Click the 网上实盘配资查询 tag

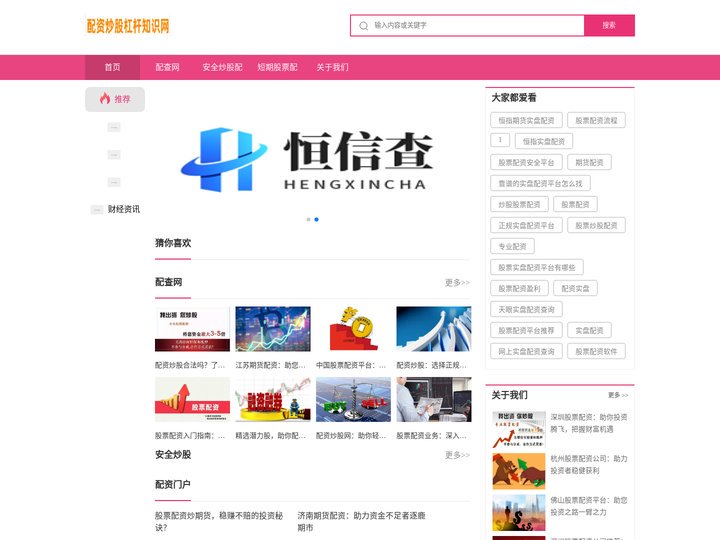click(x=526, y=352)
